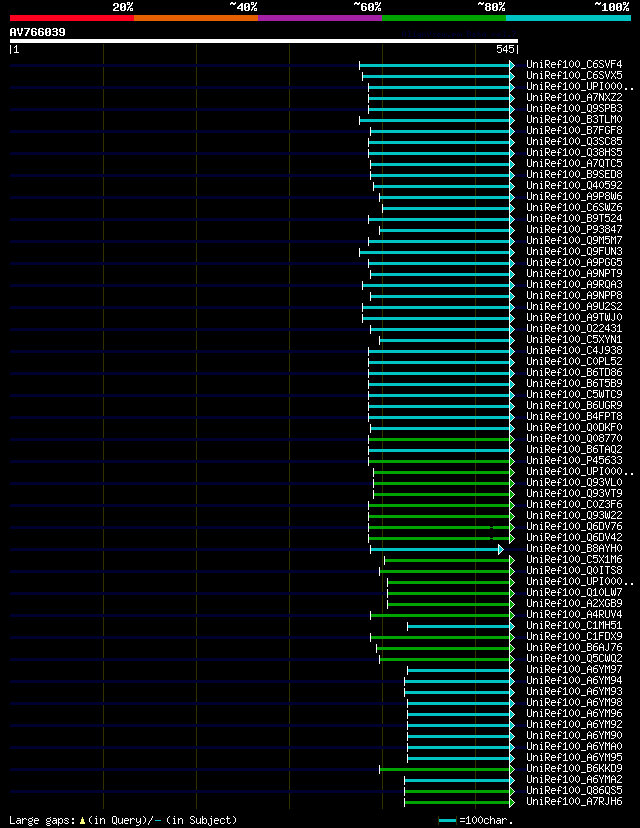The width and height of the screenshot is (640, 828).
Task: Follow the UniRef100_Q93VL0 link
Action: 574,483
